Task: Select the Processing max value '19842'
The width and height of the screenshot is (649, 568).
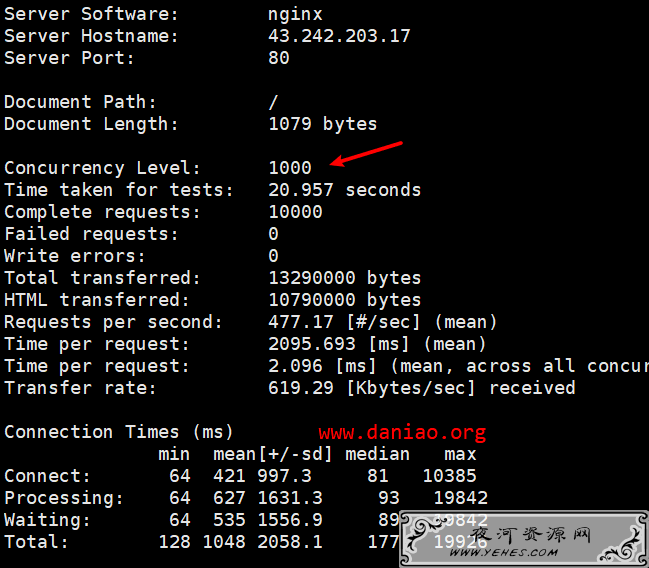Action: click(461, 498)
